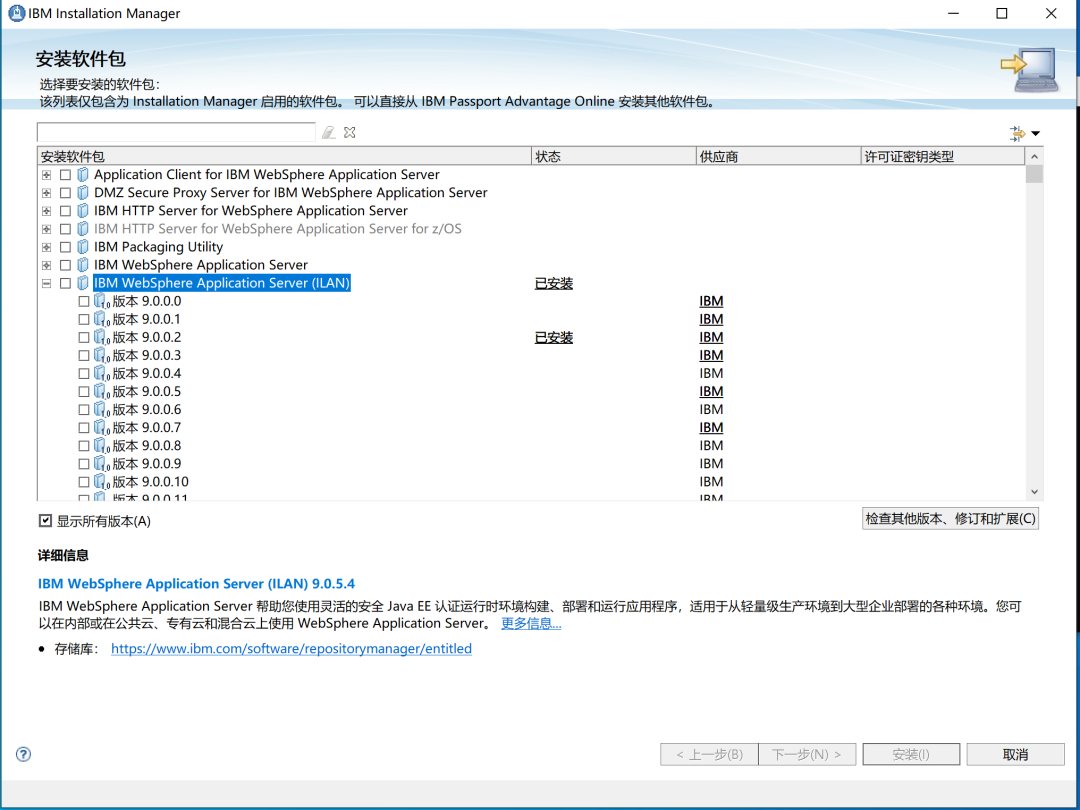Click package icon for IBM WebSphere Application Server (ILAN)
The height and width of the screenshot is (810, 1080).
click(83, 282)
